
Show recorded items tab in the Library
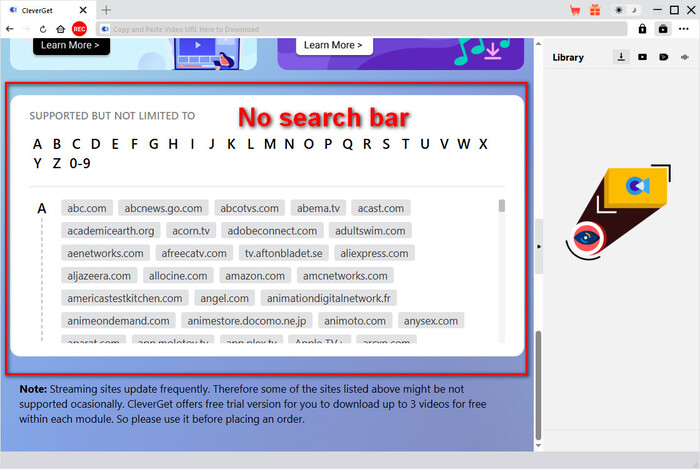click(663, 57)
